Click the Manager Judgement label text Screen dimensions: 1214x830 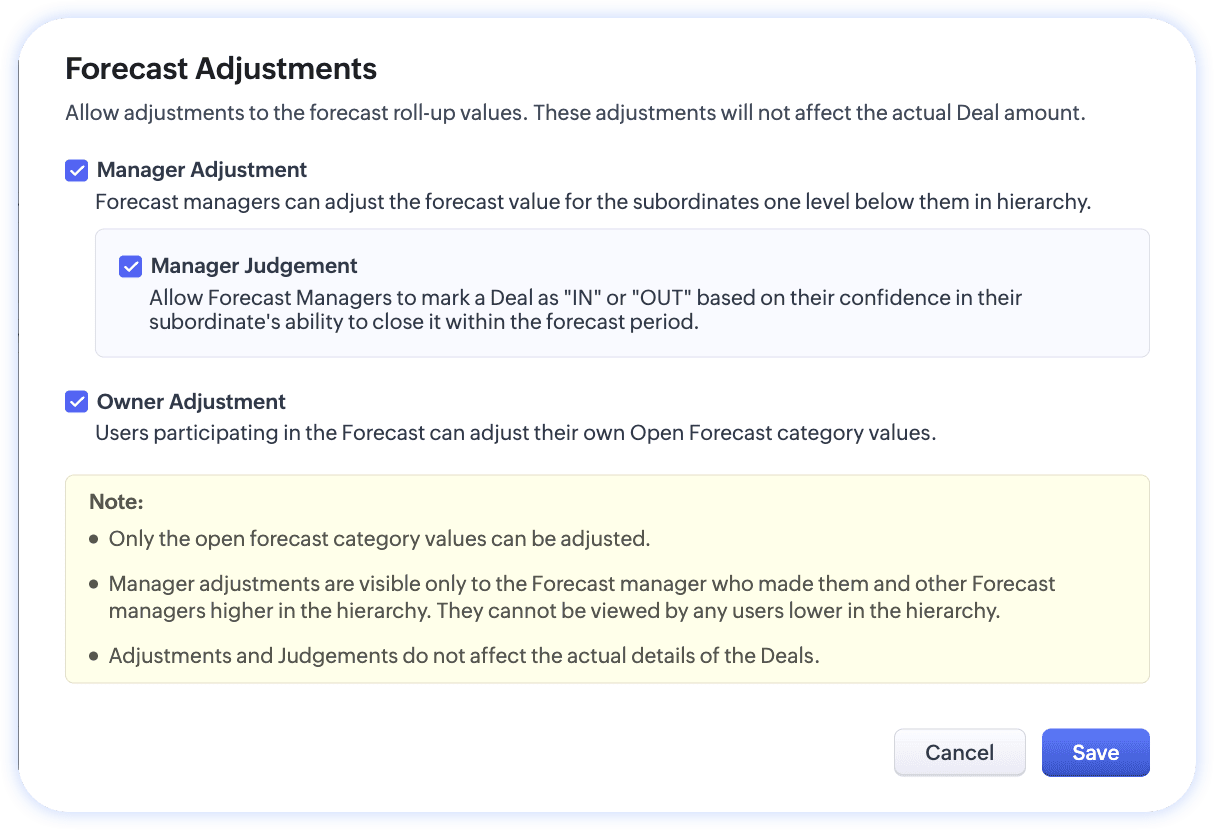click(254, 266)
